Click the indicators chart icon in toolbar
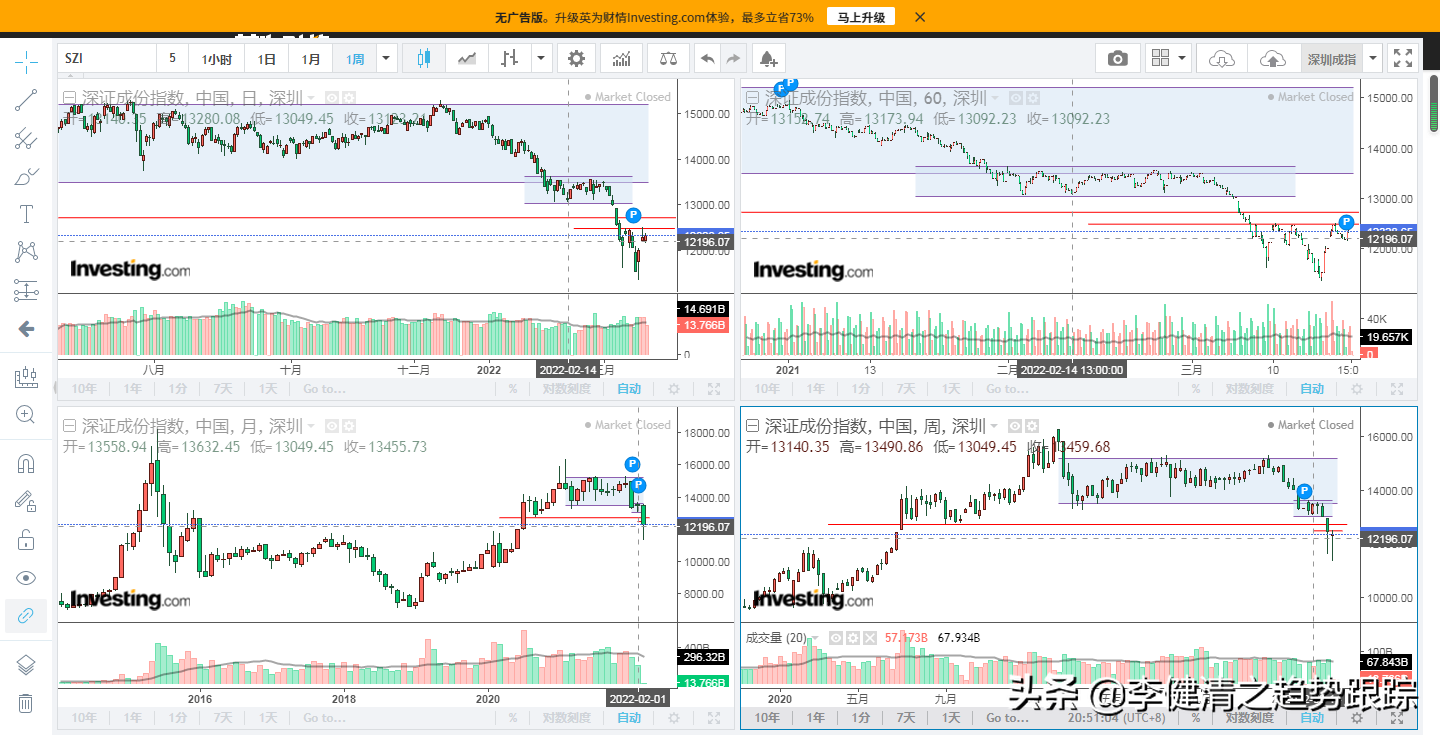This screenshot has width=1440, height=735. tap(621, 59)
